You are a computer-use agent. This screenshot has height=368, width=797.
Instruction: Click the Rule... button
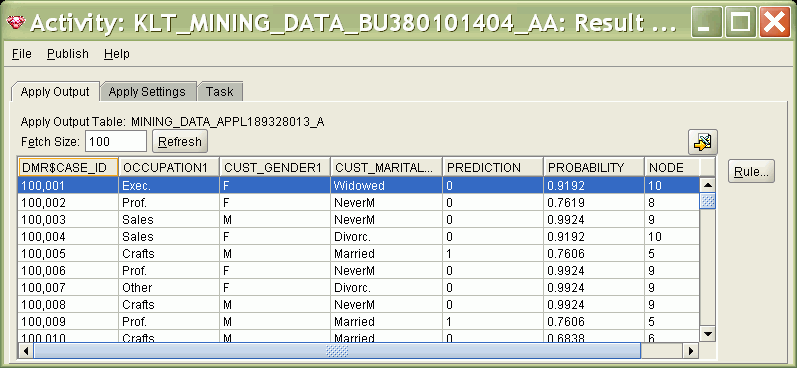[751, 172]
